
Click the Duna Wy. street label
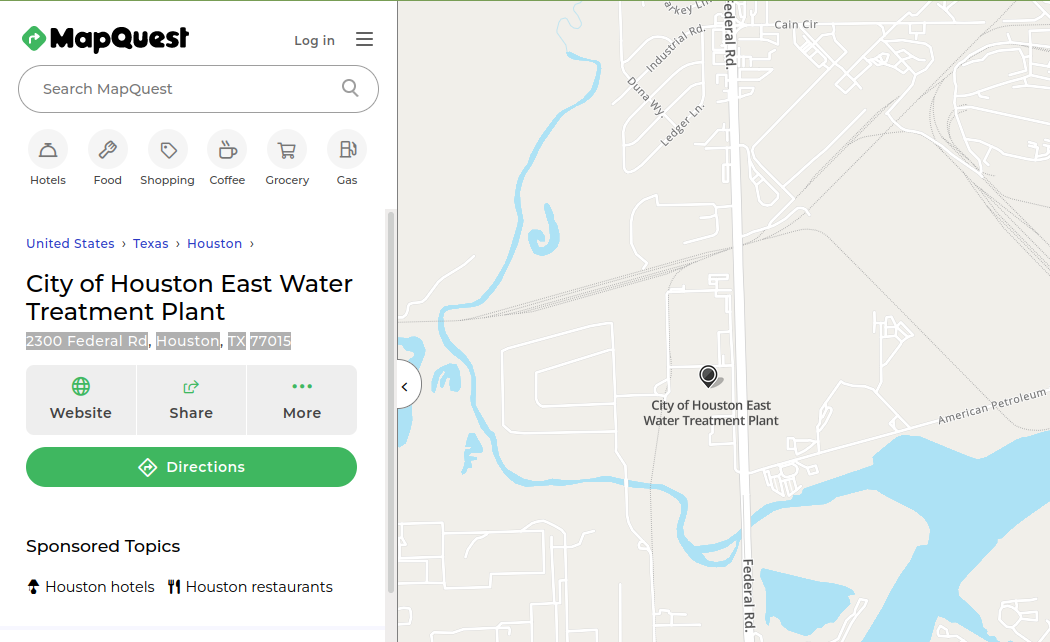coord(646,97)
